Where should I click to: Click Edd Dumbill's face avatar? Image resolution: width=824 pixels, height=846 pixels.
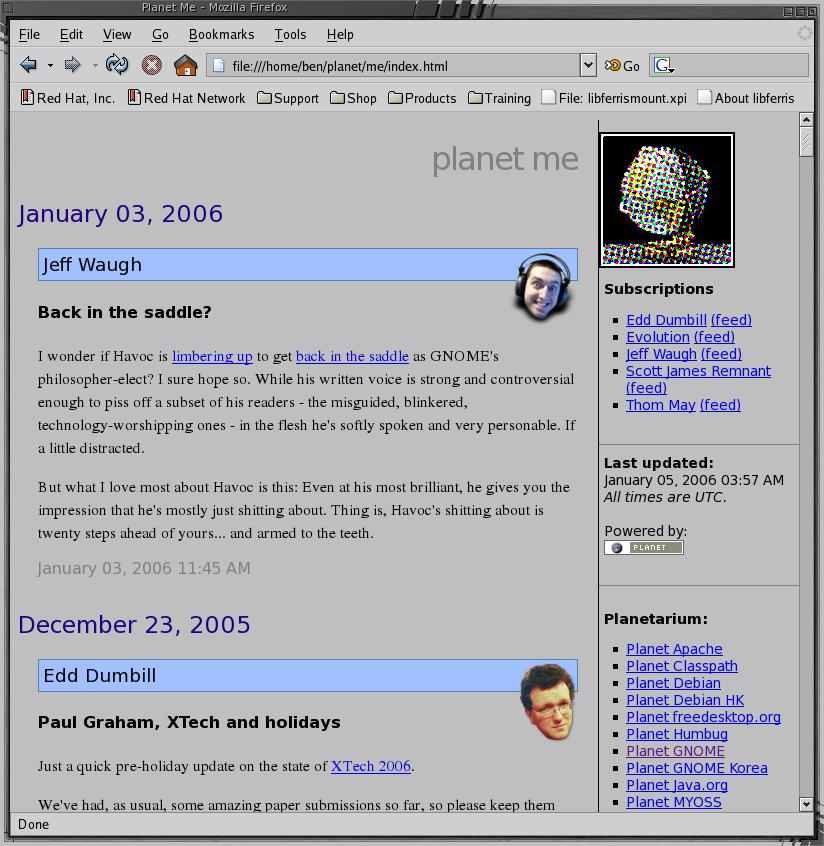click(x=548, y=701)
